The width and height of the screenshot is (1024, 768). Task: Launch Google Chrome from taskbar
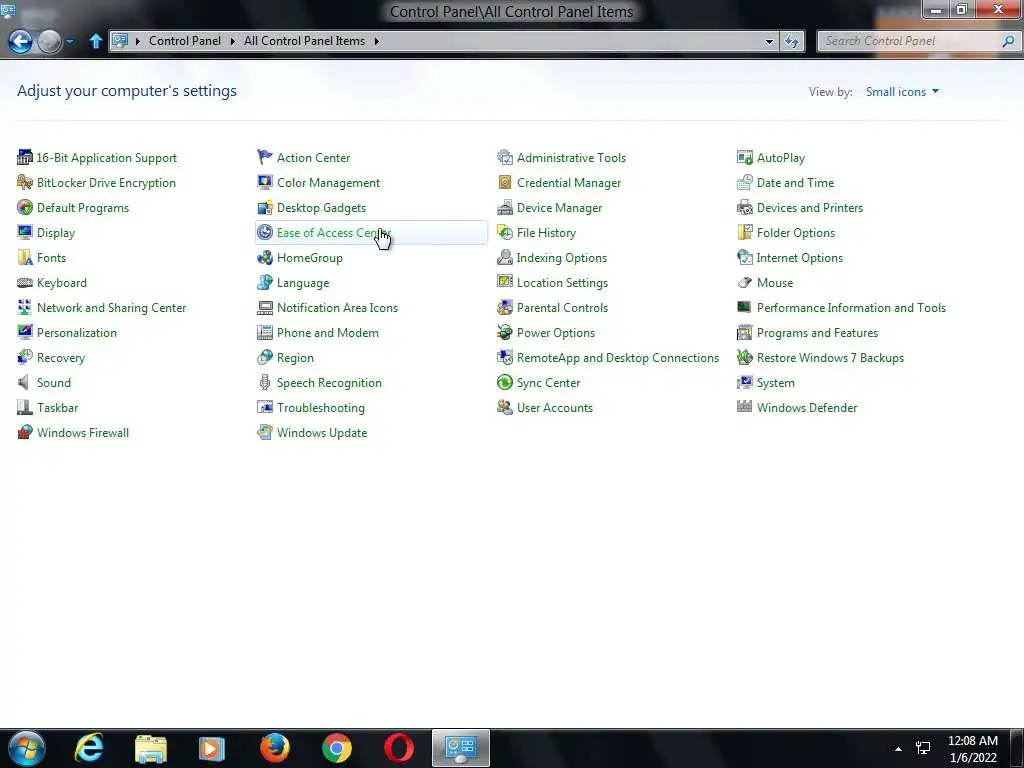[x=337, y=748]
